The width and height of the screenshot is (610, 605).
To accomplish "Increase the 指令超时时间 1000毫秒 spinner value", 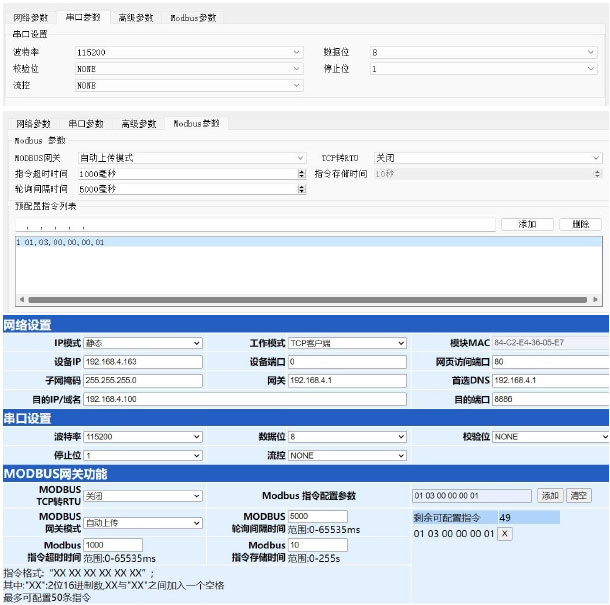I will [302, 170].
